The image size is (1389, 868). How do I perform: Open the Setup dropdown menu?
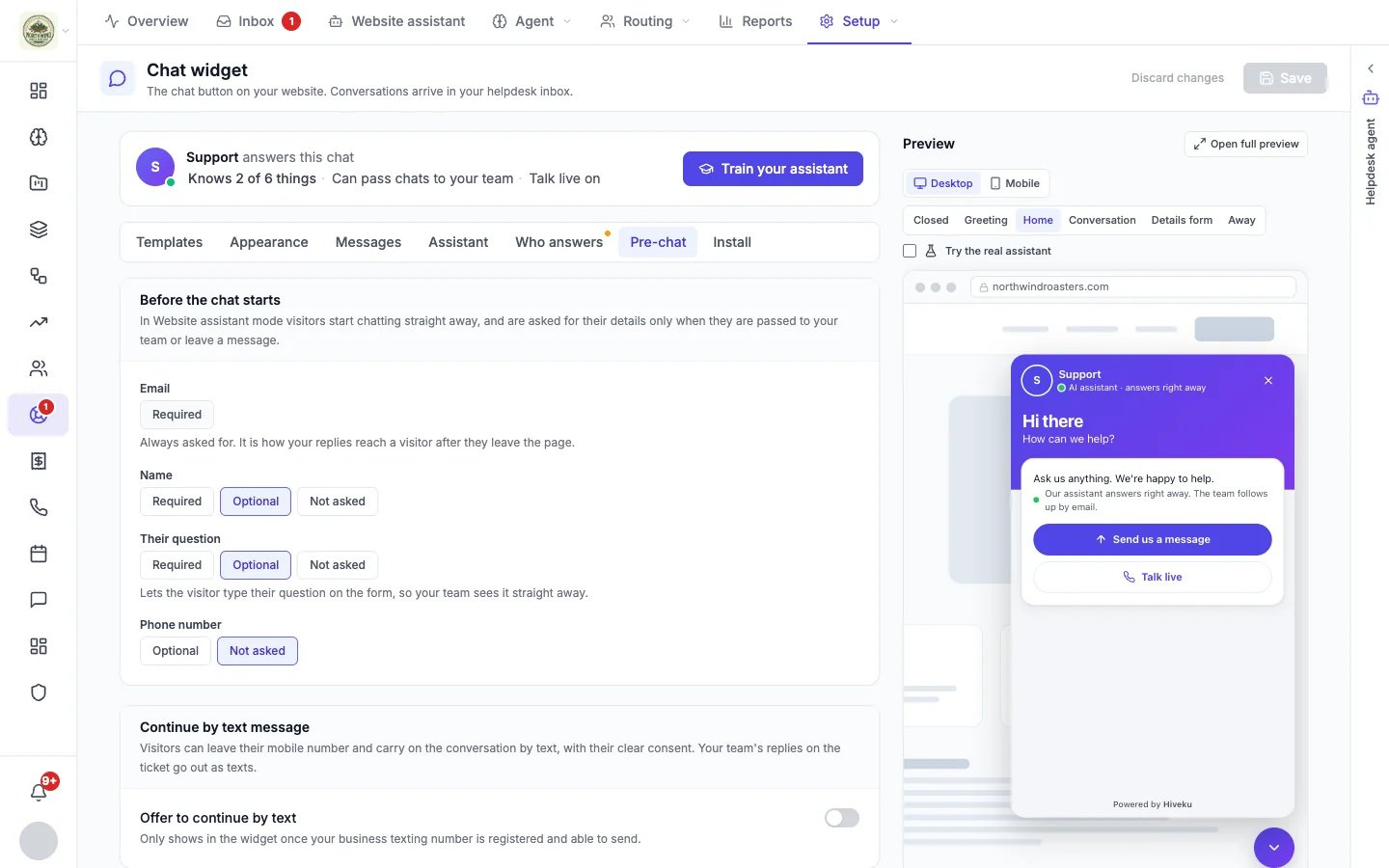click(859, 21)
